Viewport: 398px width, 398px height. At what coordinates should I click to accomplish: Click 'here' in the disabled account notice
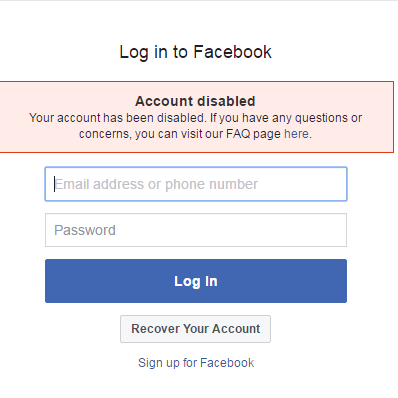tap(296, 134)
